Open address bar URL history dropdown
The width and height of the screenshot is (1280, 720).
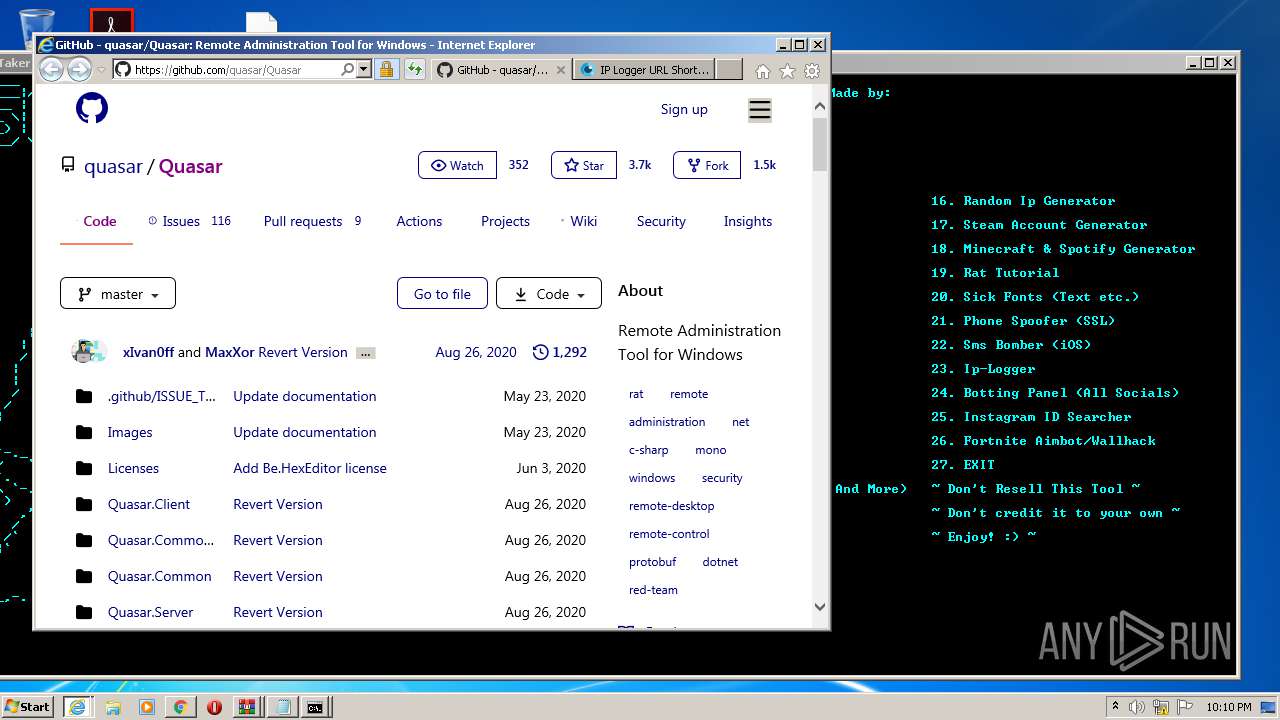363,69
